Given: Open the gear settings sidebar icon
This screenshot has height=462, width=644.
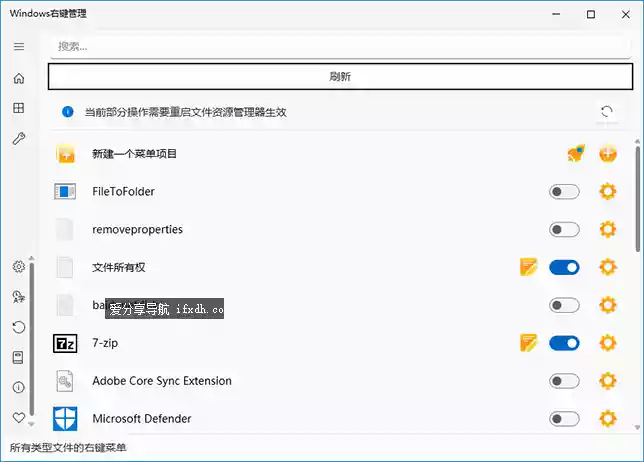Looking at the screenshot, I should [19, 267].
